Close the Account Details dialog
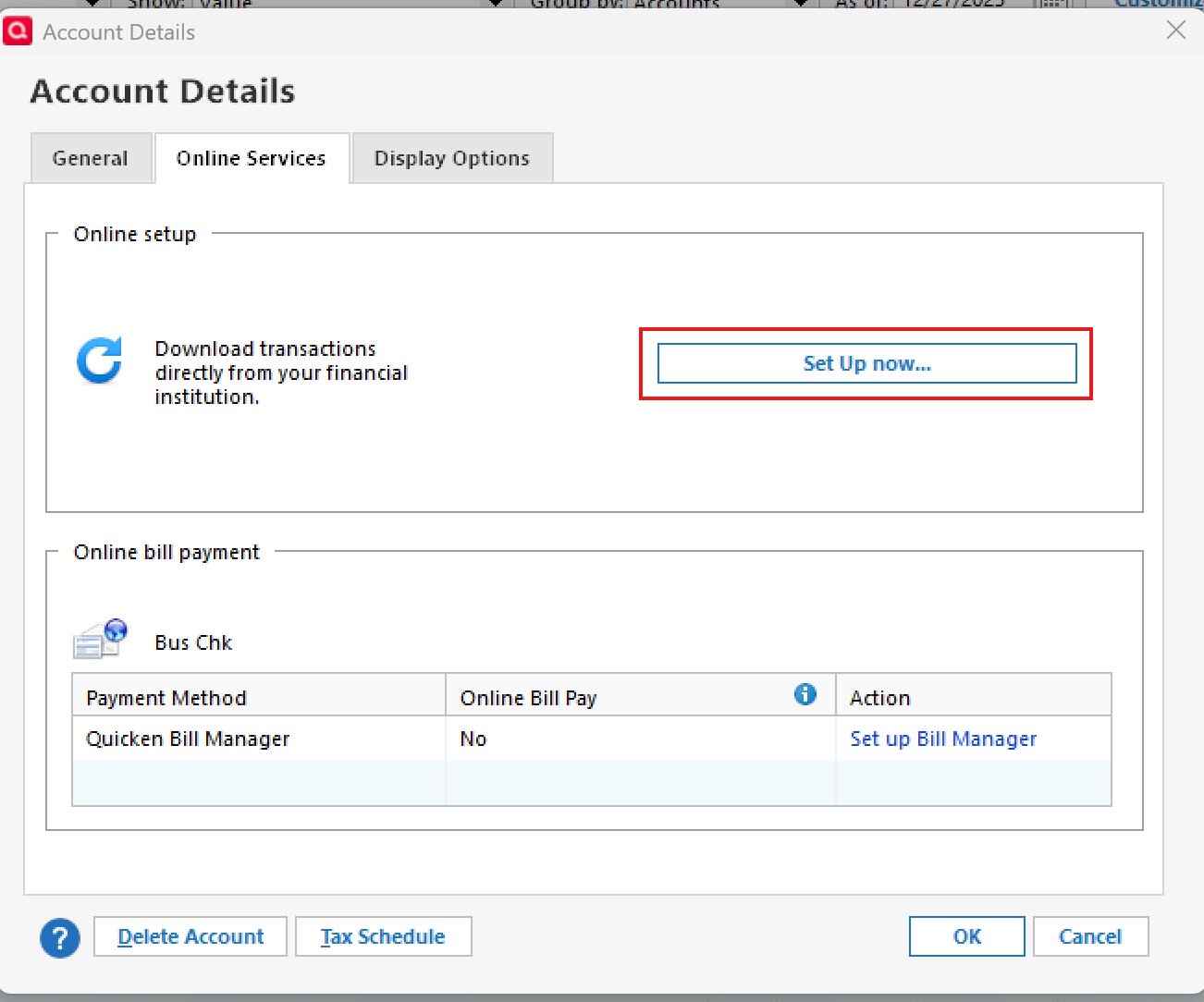 click(1176, 31)
